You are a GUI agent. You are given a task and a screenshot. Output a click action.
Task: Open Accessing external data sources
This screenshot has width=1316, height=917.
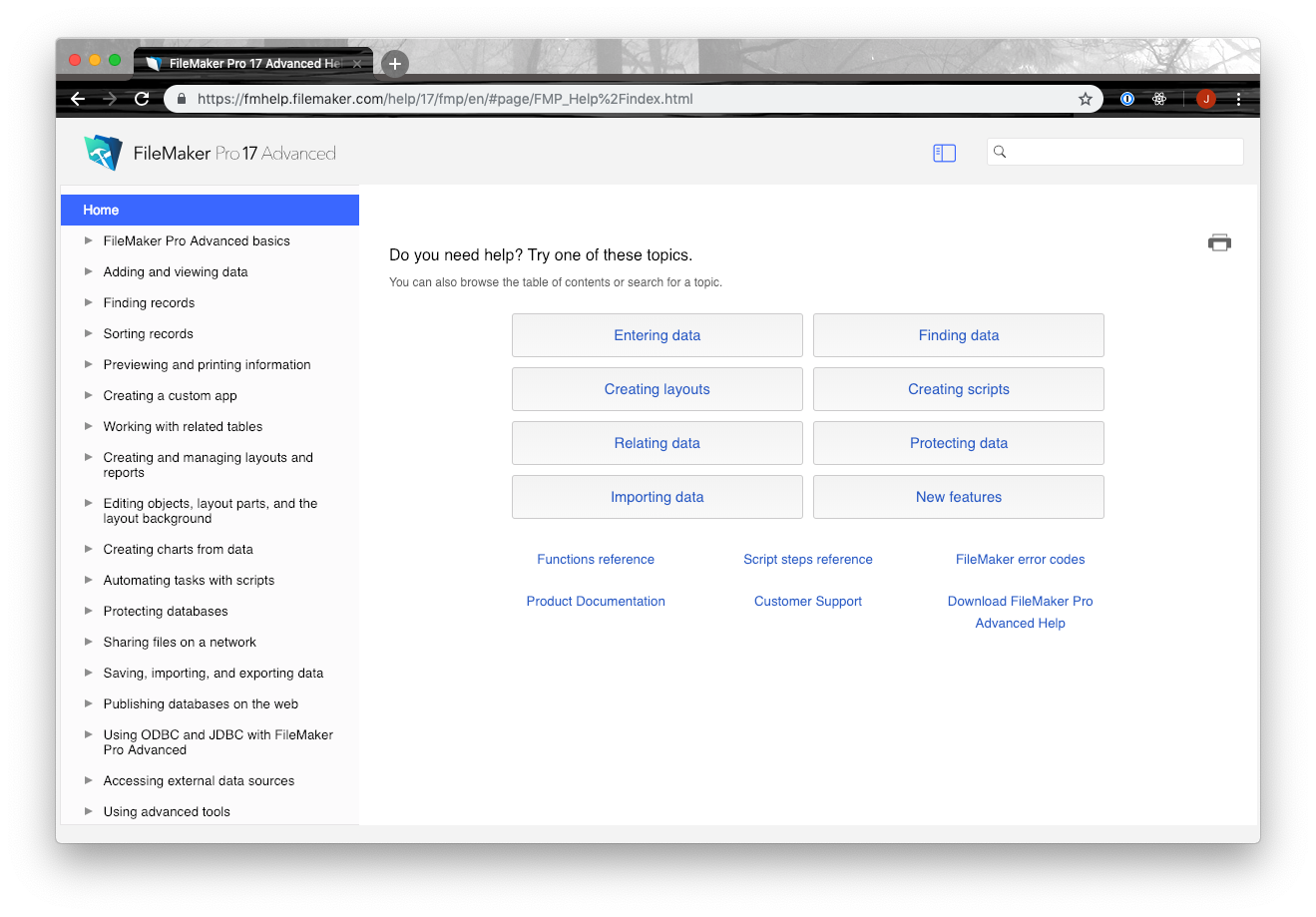click(199, 780)
